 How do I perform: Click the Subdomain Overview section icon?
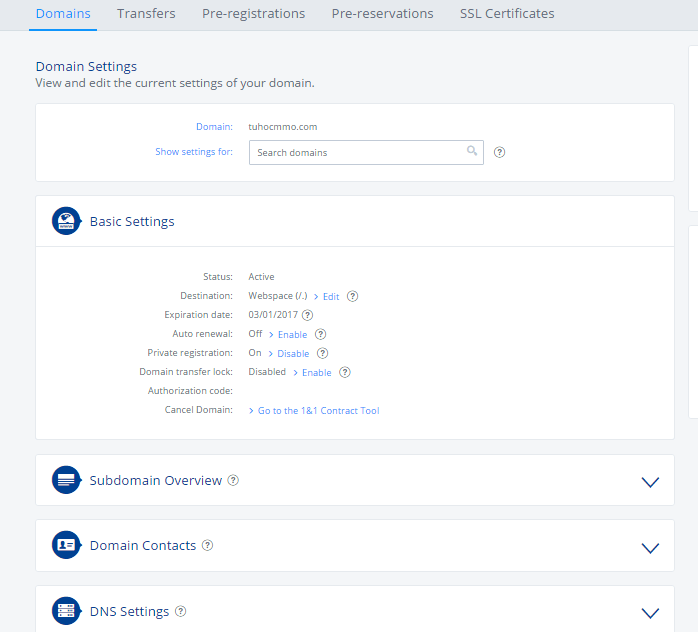pos(66,480)
